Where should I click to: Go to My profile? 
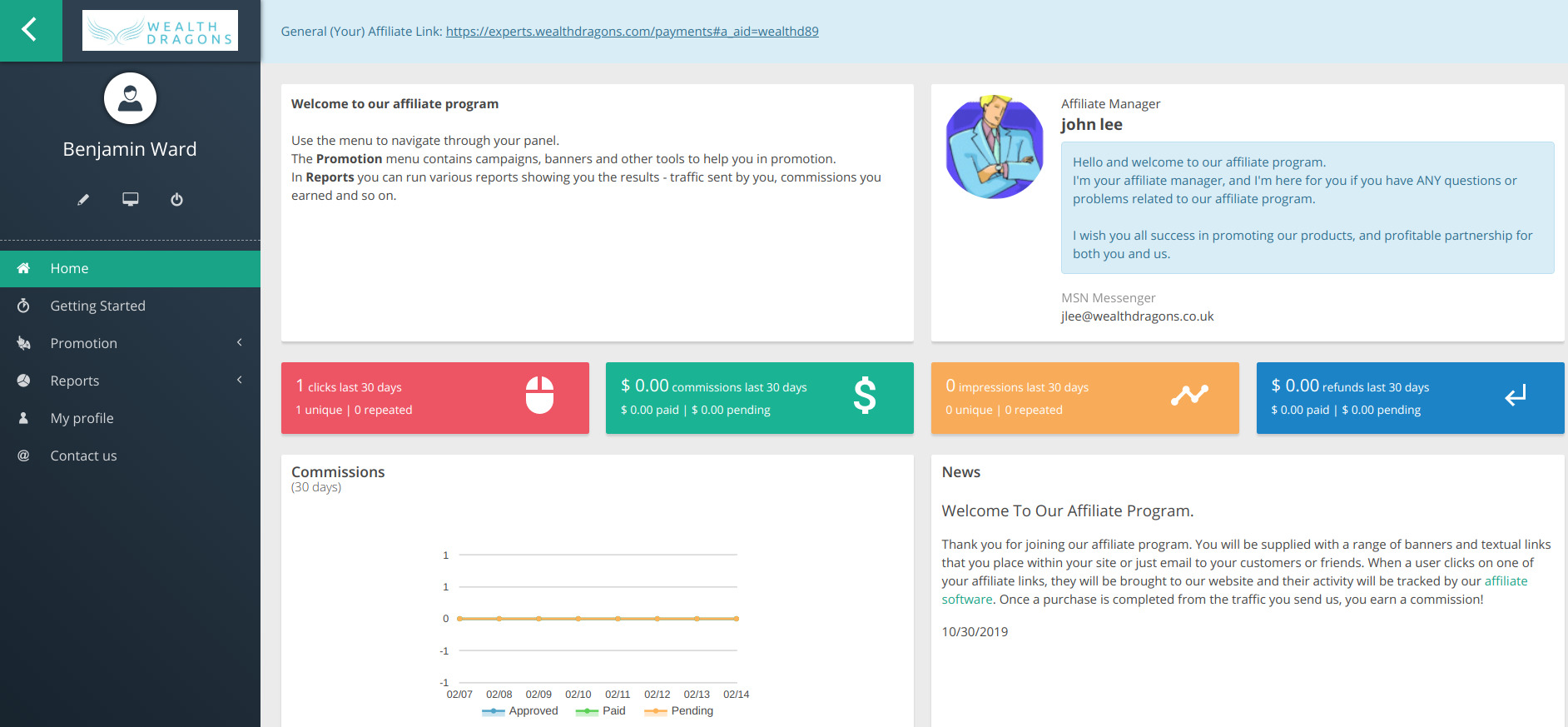click(130, 418)
